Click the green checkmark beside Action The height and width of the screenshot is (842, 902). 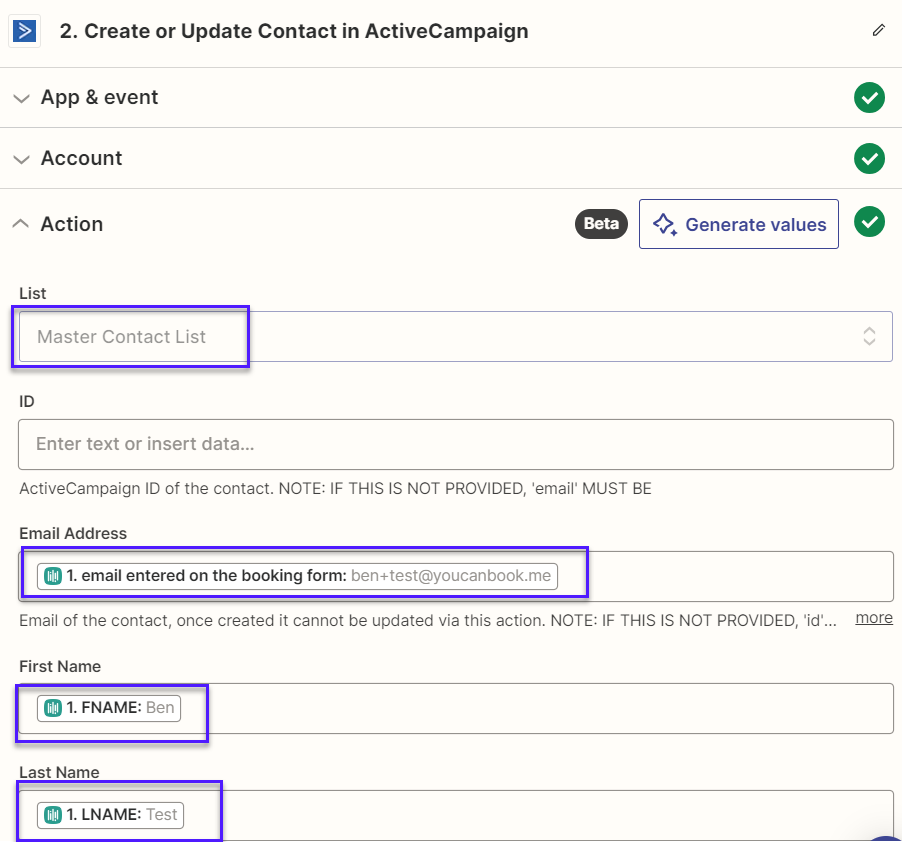pos(869,222)
